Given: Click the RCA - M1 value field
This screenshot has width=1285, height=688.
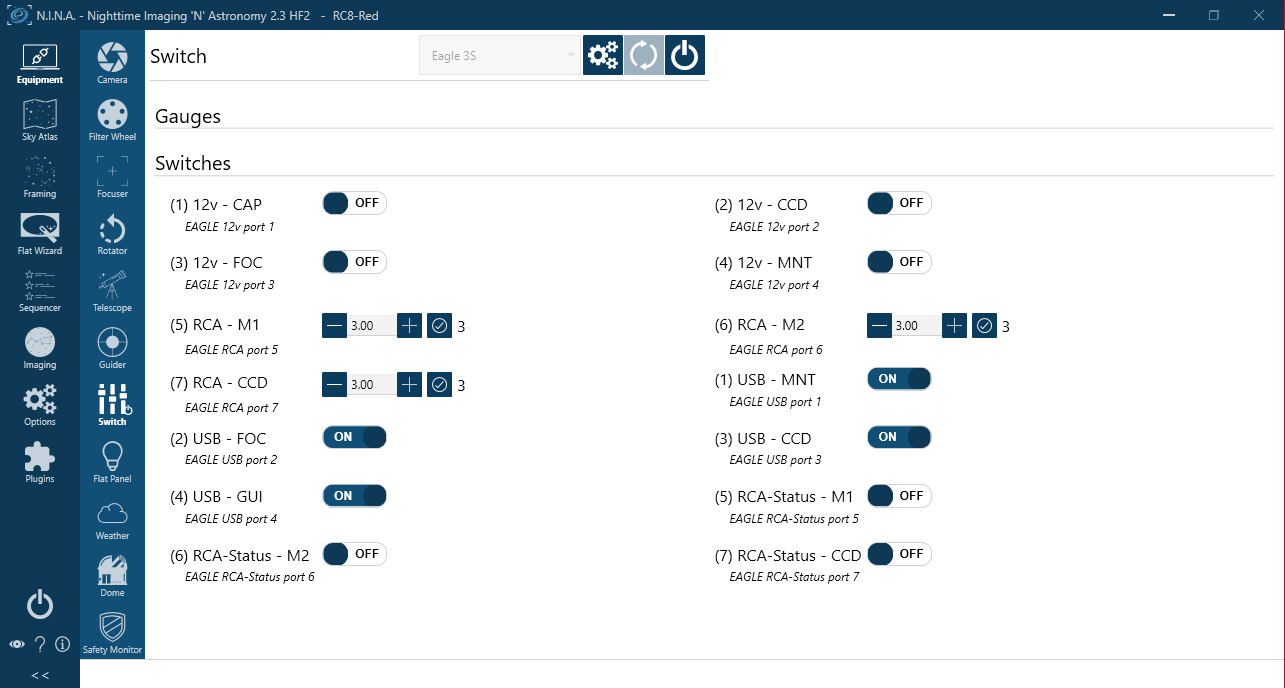Looking at the screenshot, I should click(x=372, y=326).
